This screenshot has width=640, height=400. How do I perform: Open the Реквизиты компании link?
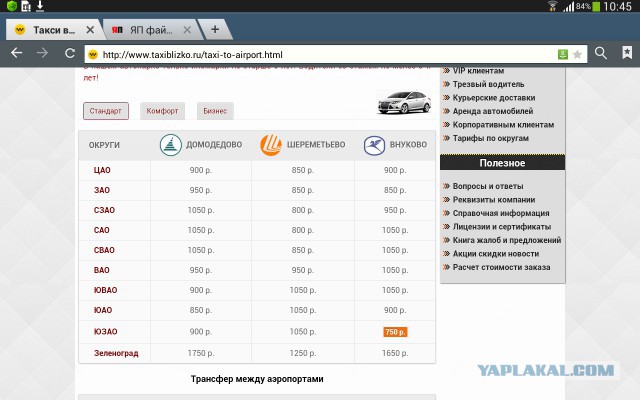pos(494,200)
